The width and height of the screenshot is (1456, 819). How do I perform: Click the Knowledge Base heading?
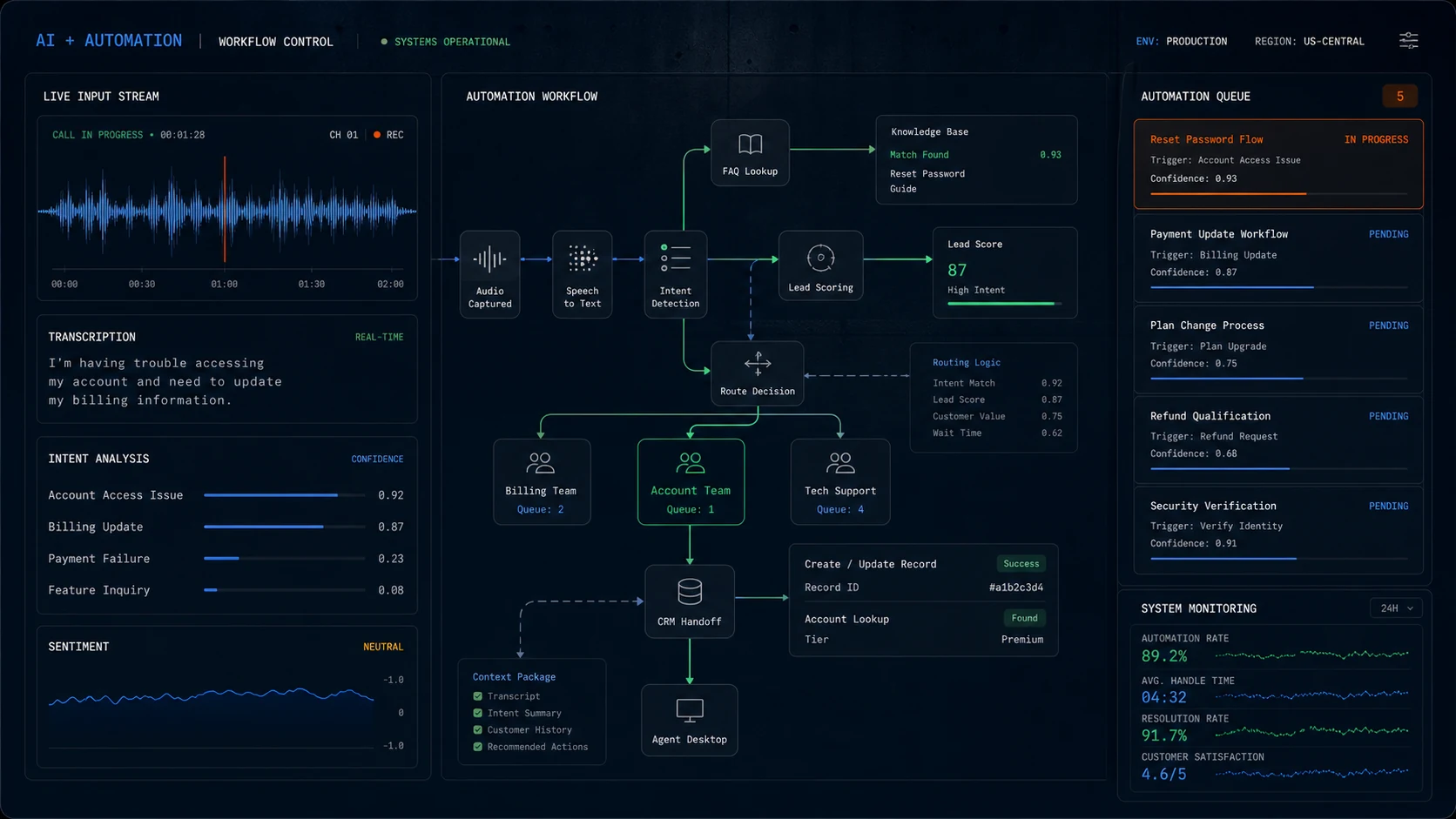point(929,131)
